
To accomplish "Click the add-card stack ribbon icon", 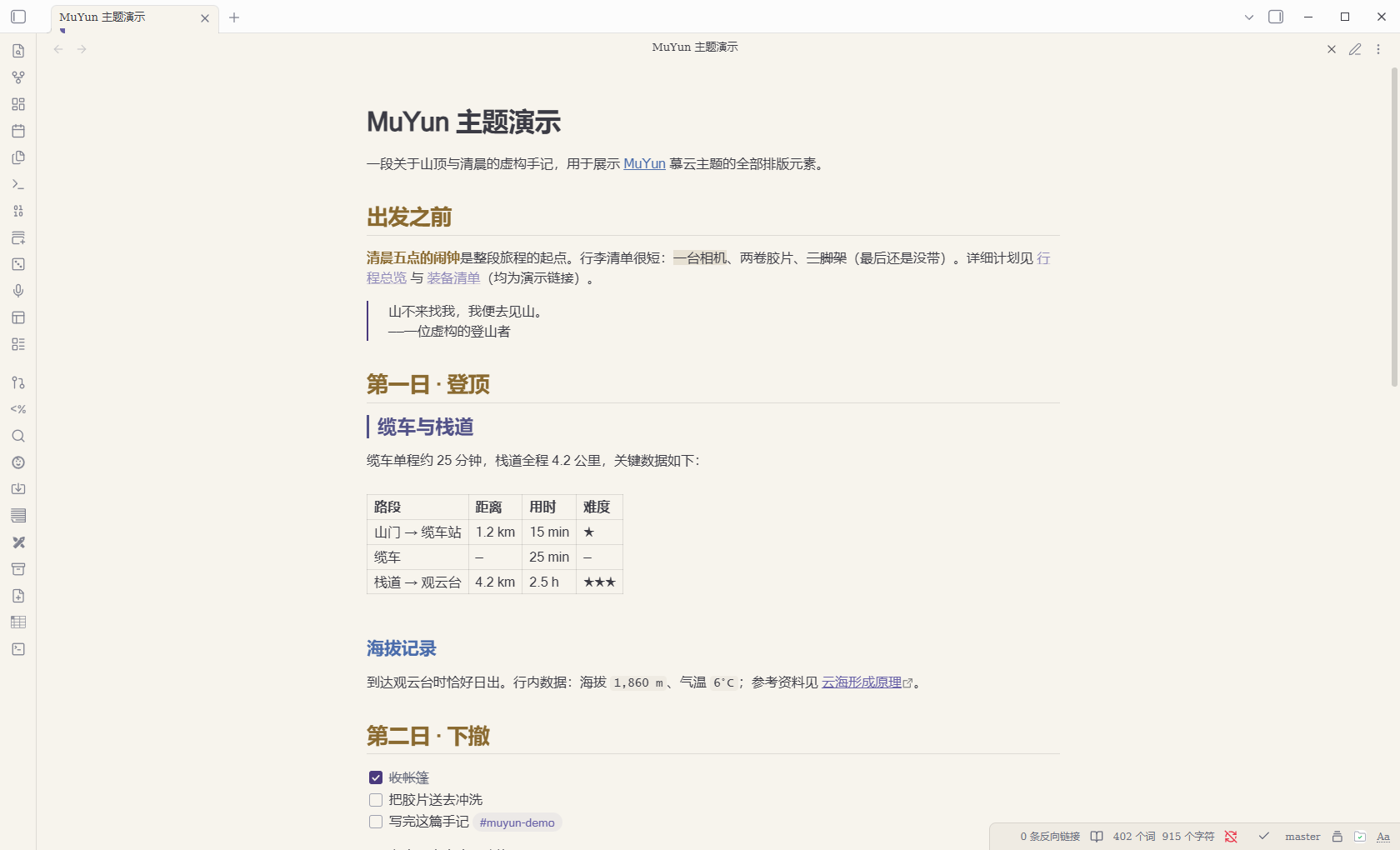I will point(18,237).
